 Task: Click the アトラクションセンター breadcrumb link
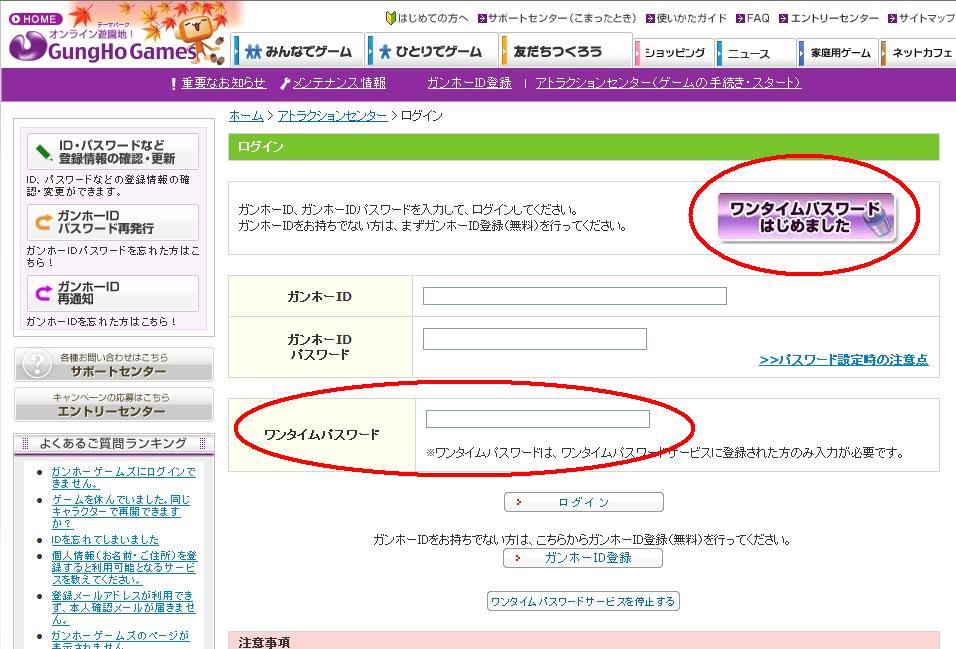332,116
